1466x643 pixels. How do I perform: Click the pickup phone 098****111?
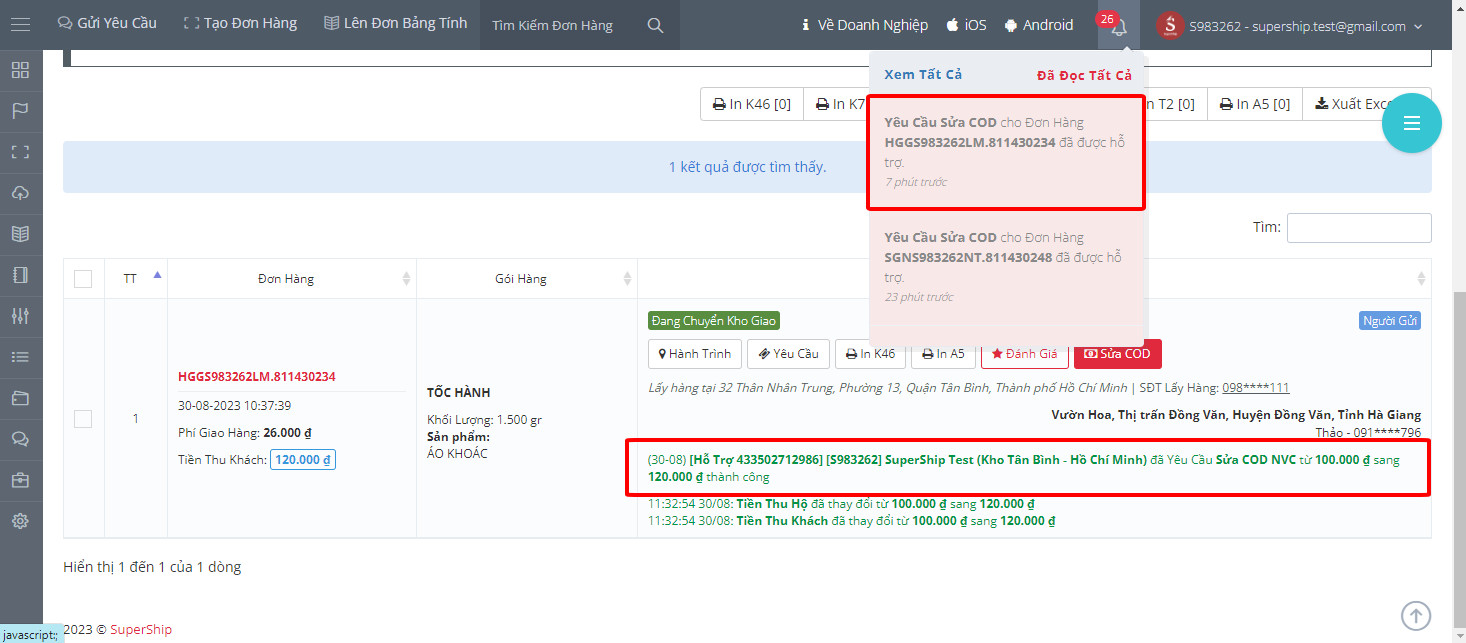point(1255,387)
